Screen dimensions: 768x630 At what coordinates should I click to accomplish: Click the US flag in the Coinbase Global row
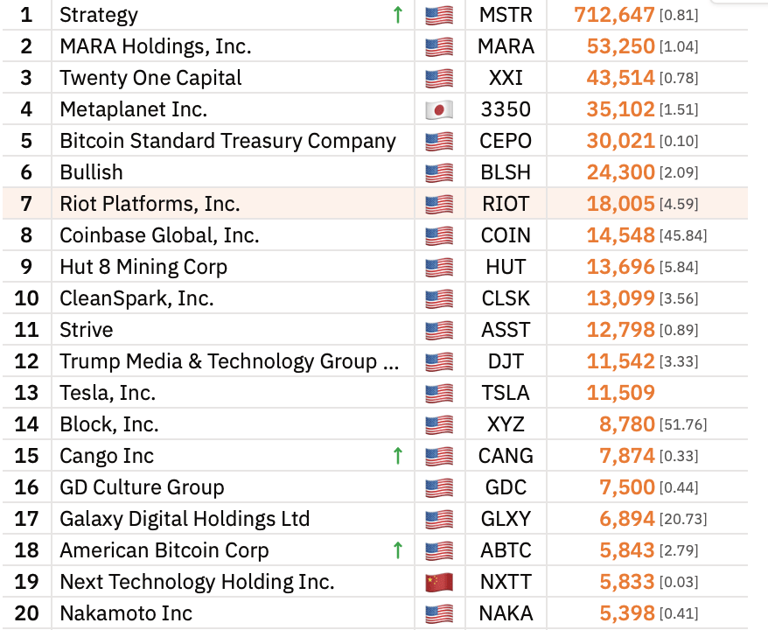tap(439, 236)
